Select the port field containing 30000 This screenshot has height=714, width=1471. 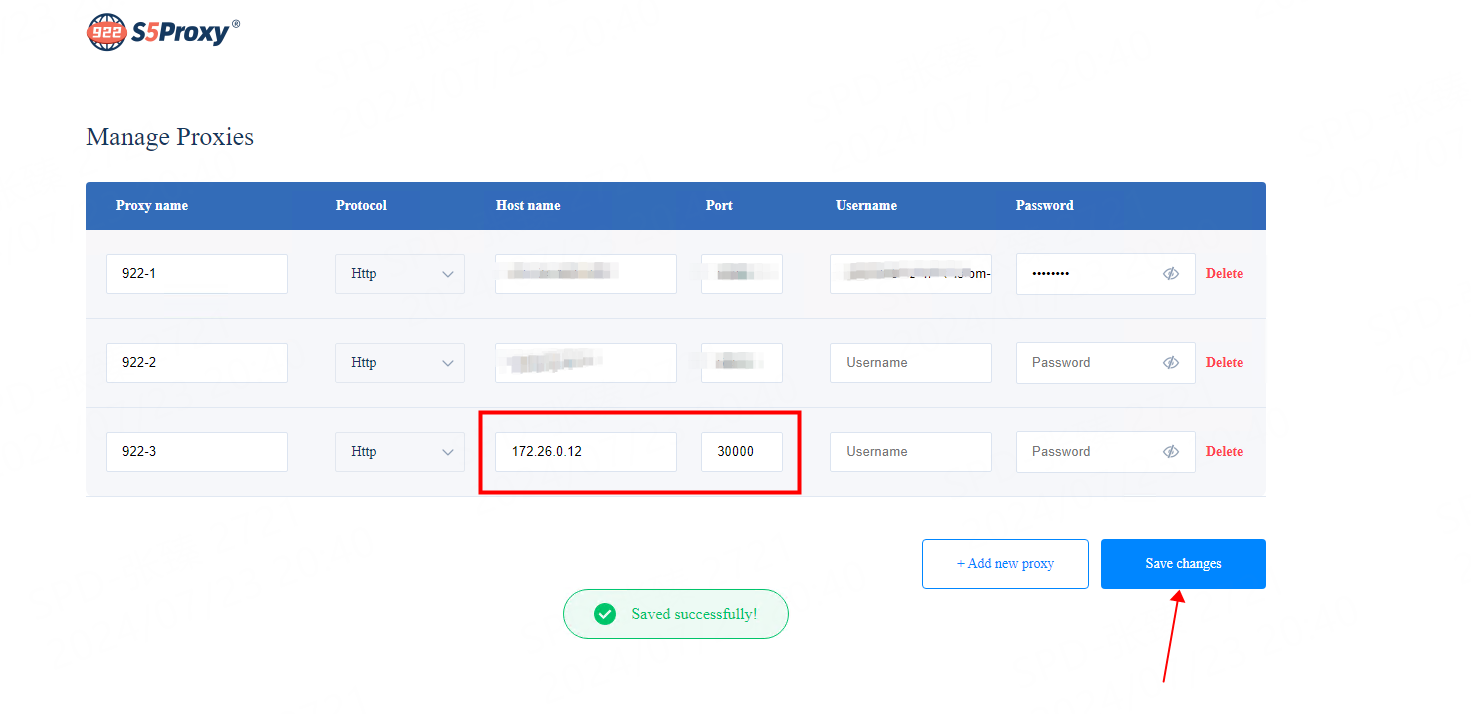click(x=741, y=452)
